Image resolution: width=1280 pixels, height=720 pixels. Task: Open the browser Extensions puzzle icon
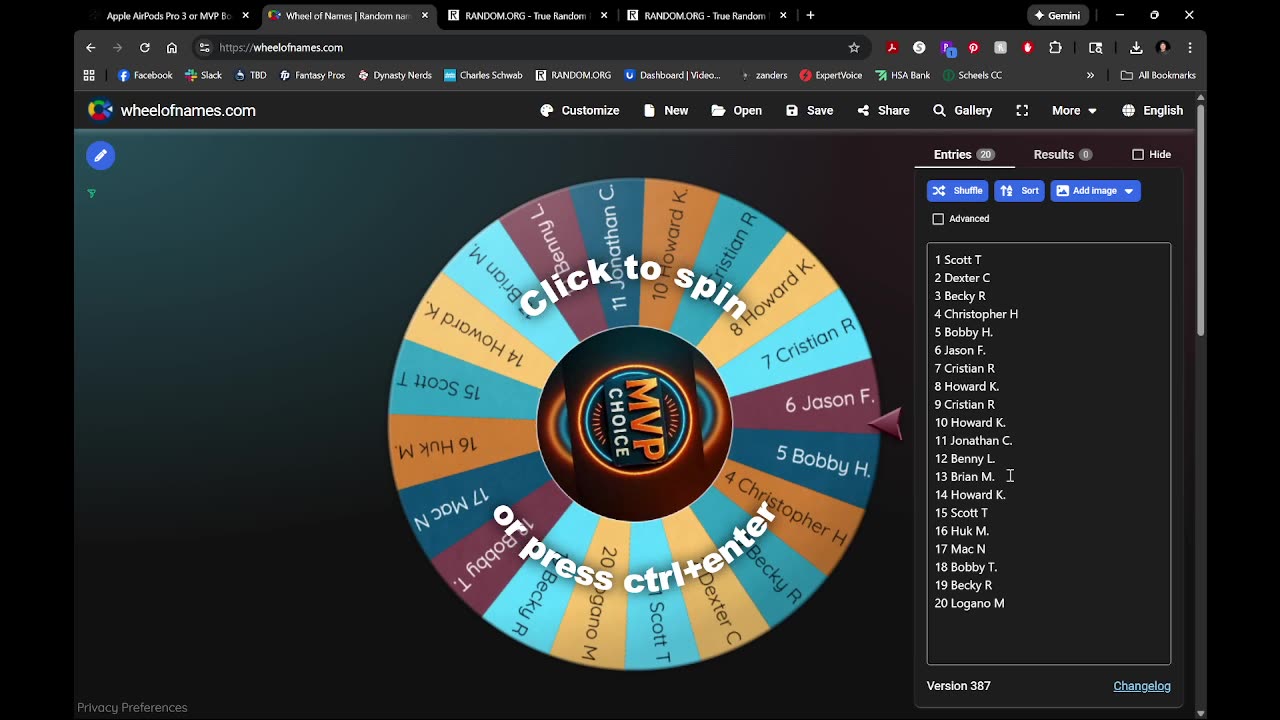tap(1055, 47)
